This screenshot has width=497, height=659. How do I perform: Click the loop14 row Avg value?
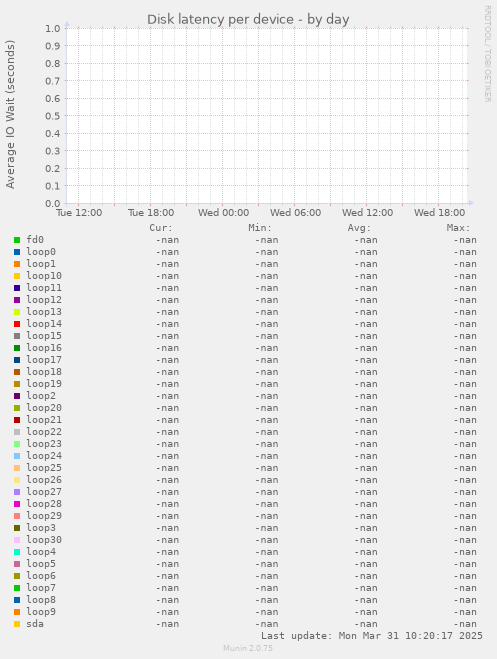coord(366,324)
